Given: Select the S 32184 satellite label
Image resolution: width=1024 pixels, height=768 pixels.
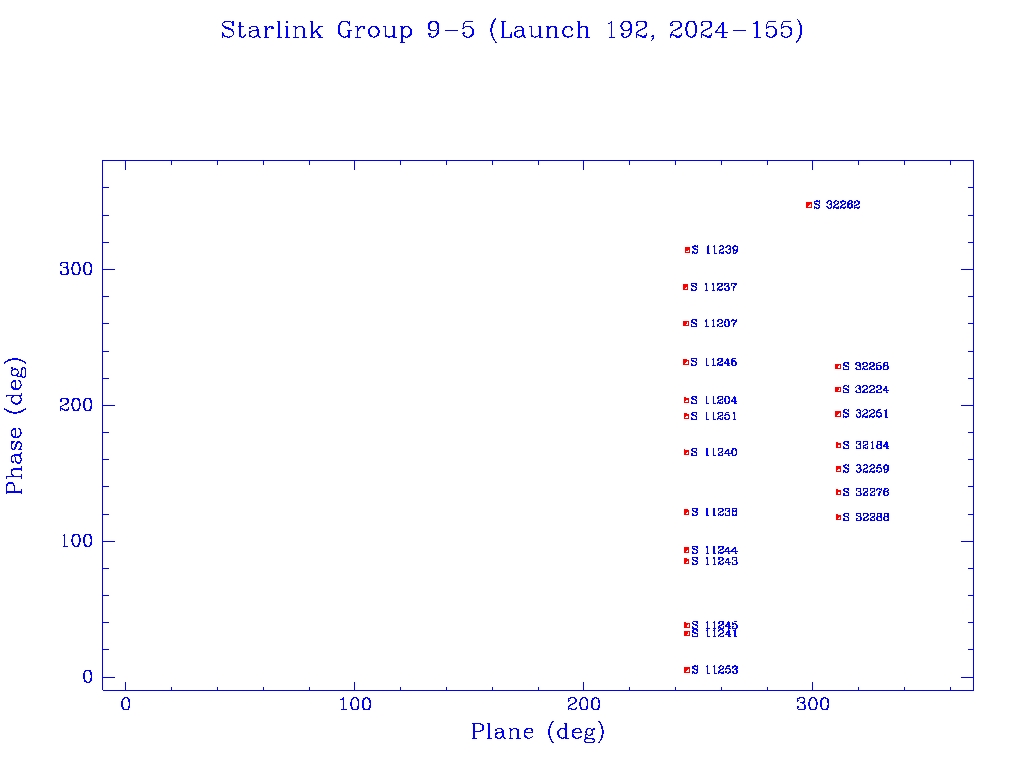Looking at the screenshot, I should point(865,445).
